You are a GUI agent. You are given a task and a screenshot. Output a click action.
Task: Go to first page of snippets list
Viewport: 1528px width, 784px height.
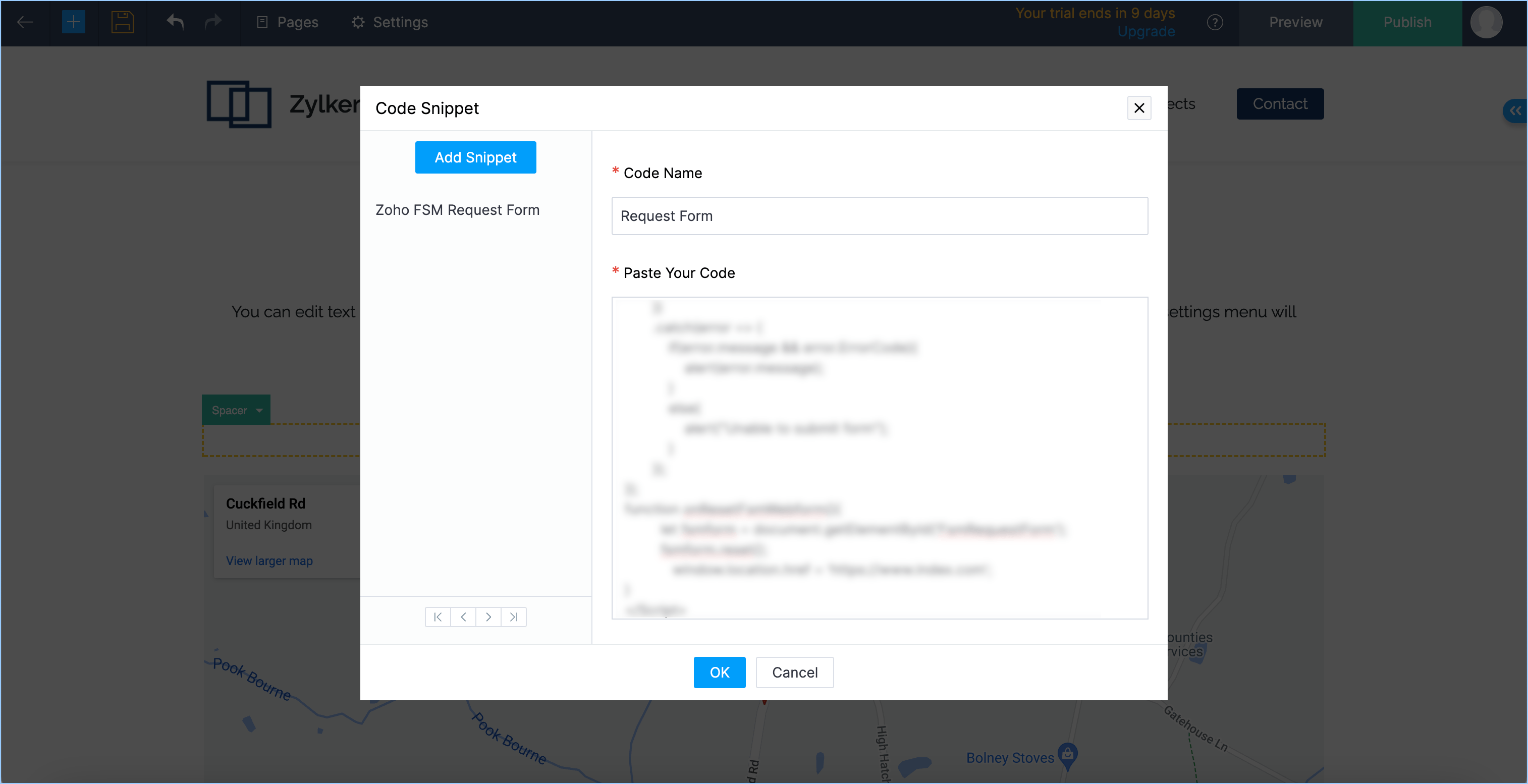point(438,617)
